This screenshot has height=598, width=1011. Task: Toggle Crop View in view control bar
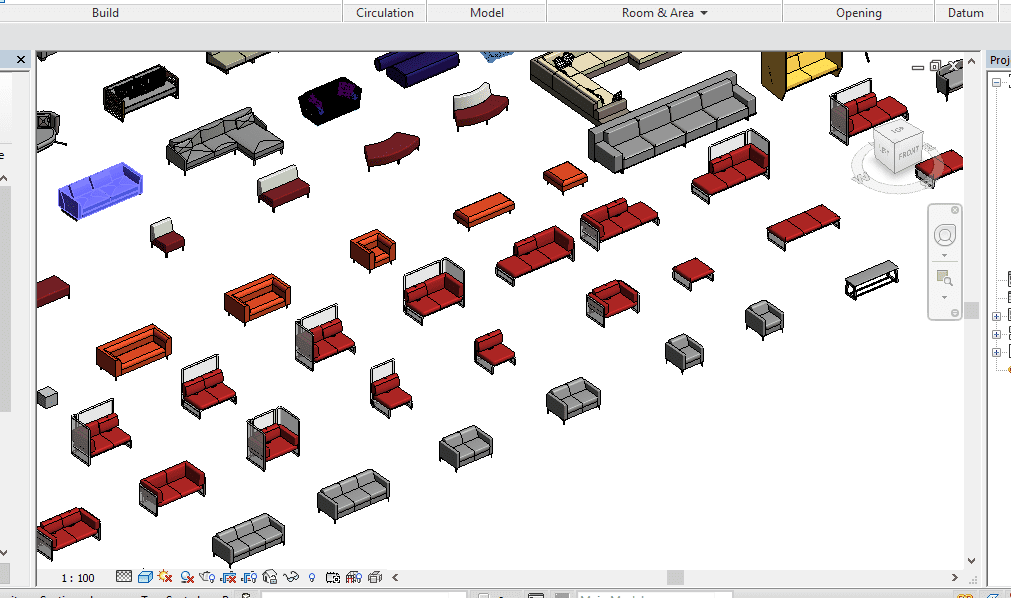pos(229,577)
